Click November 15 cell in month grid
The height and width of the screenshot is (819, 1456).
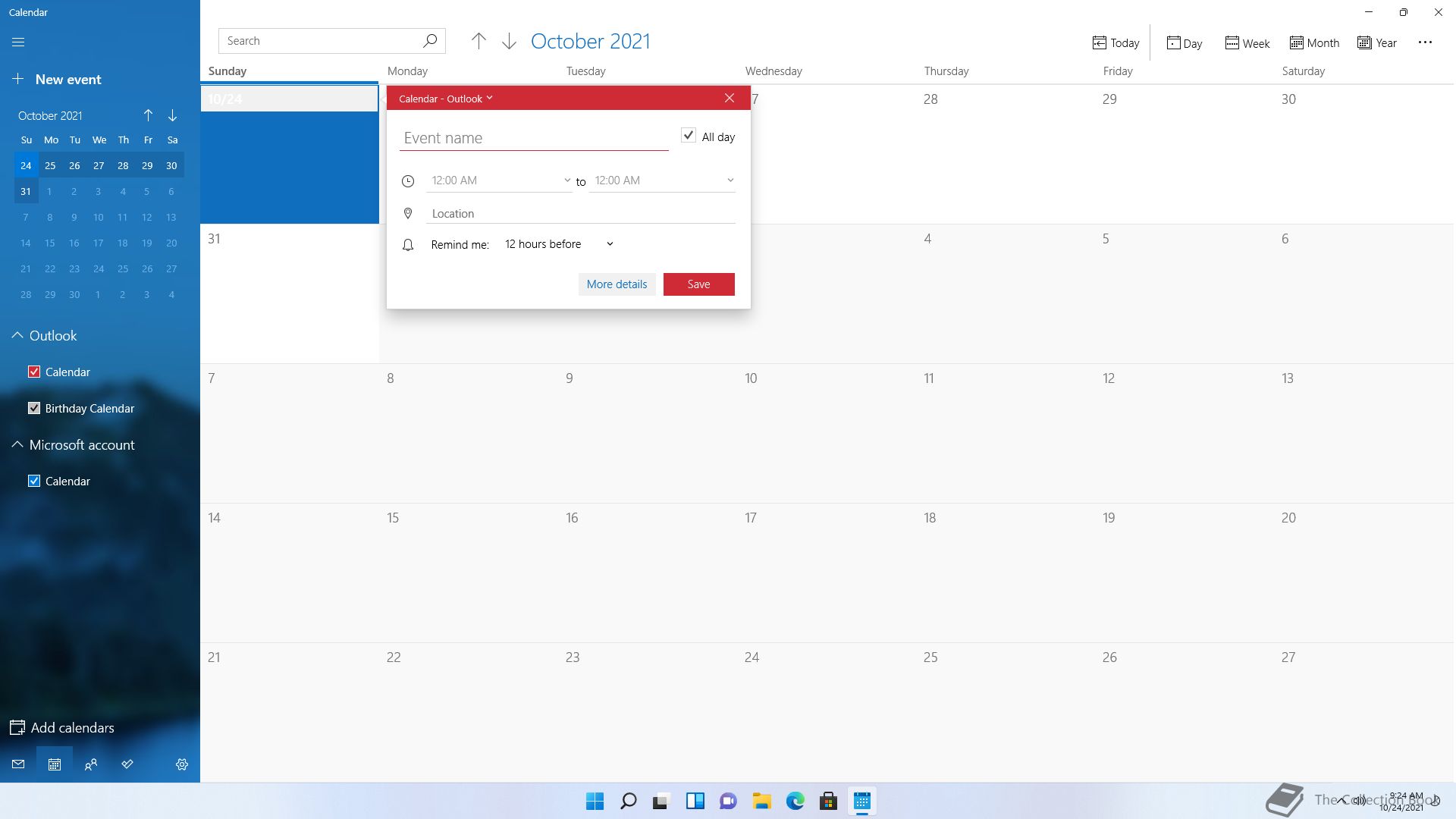pos(469,573)
